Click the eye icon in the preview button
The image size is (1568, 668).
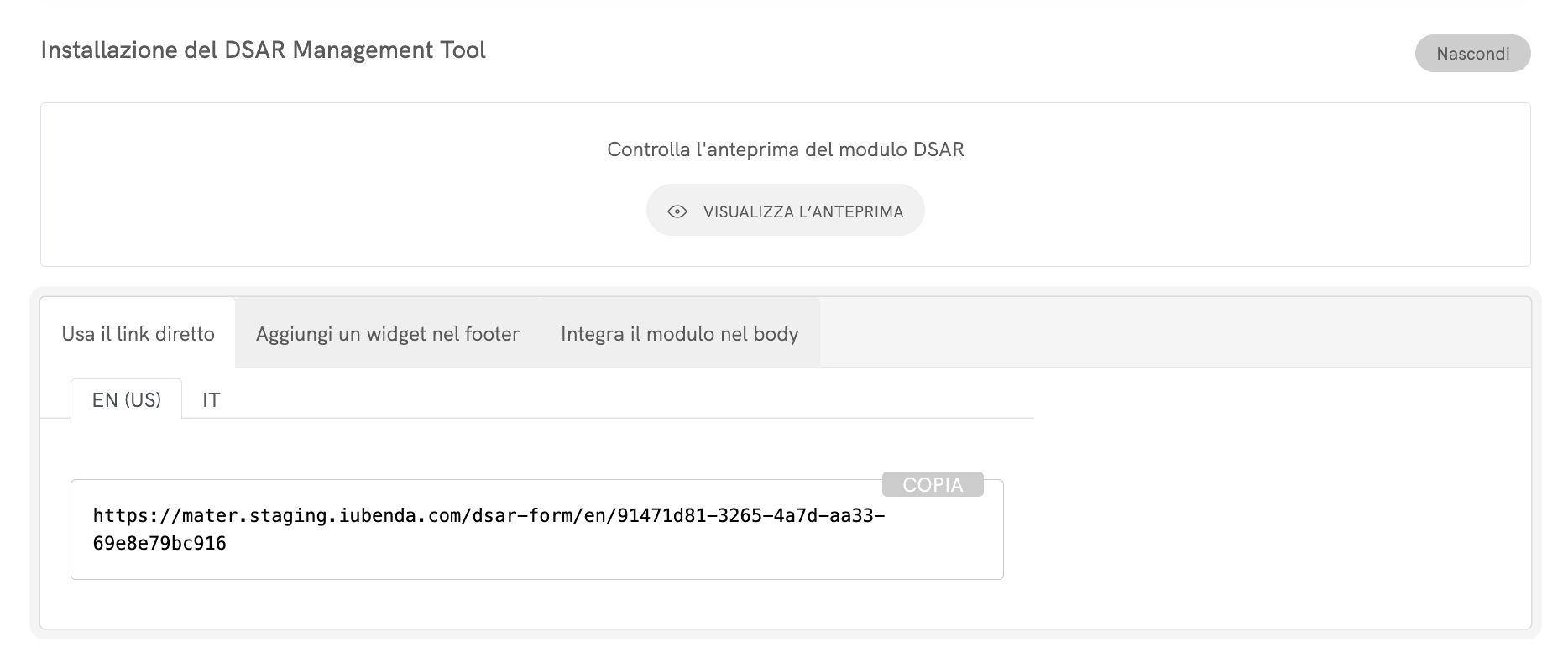tap(677, 211)
